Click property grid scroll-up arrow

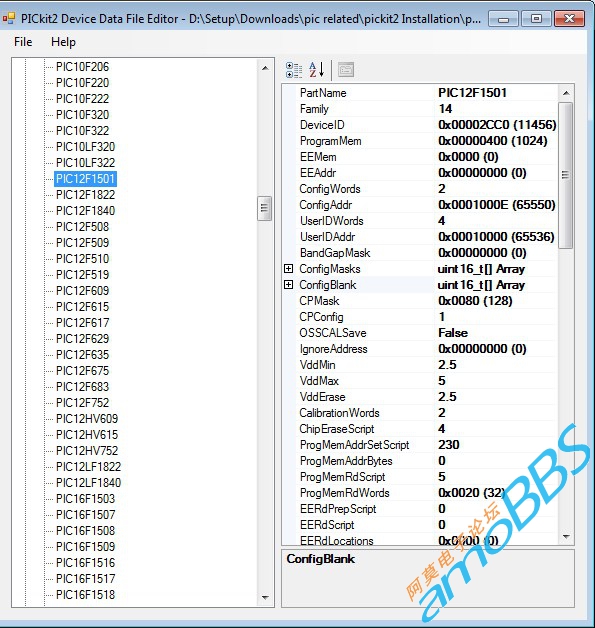tap(566, 93)
